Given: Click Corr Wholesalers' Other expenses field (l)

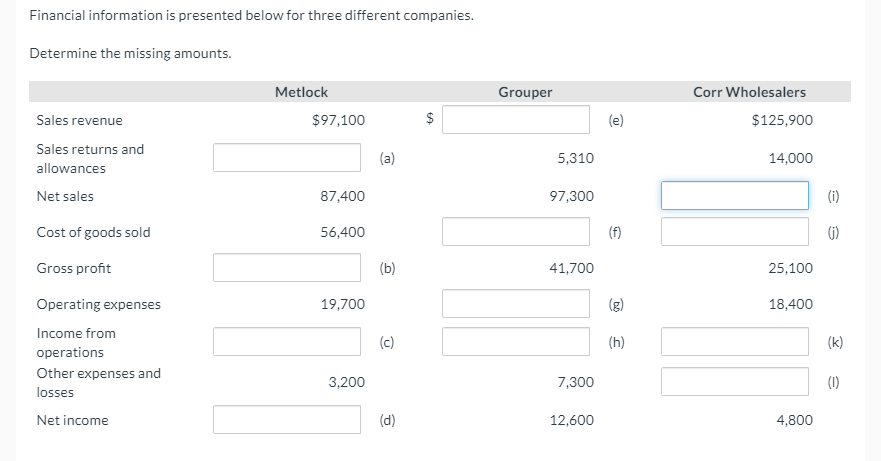Looking at the screenshot, I should point(735,381).
